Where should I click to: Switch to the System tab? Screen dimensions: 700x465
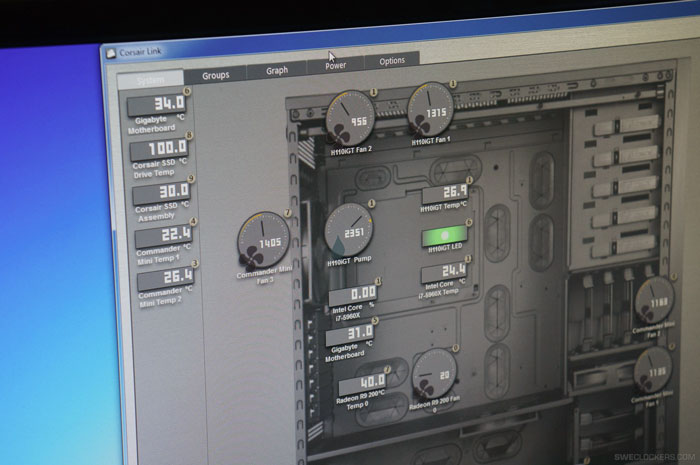tap(150, 79)
